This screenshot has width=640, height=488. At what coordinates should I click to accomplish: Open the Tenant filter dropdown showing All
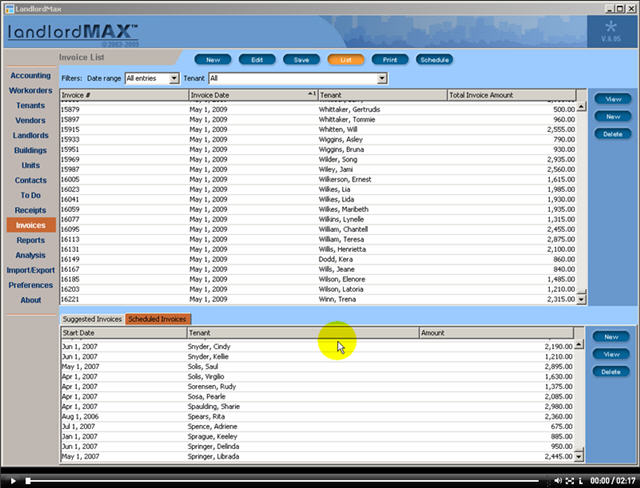[298, 78]
